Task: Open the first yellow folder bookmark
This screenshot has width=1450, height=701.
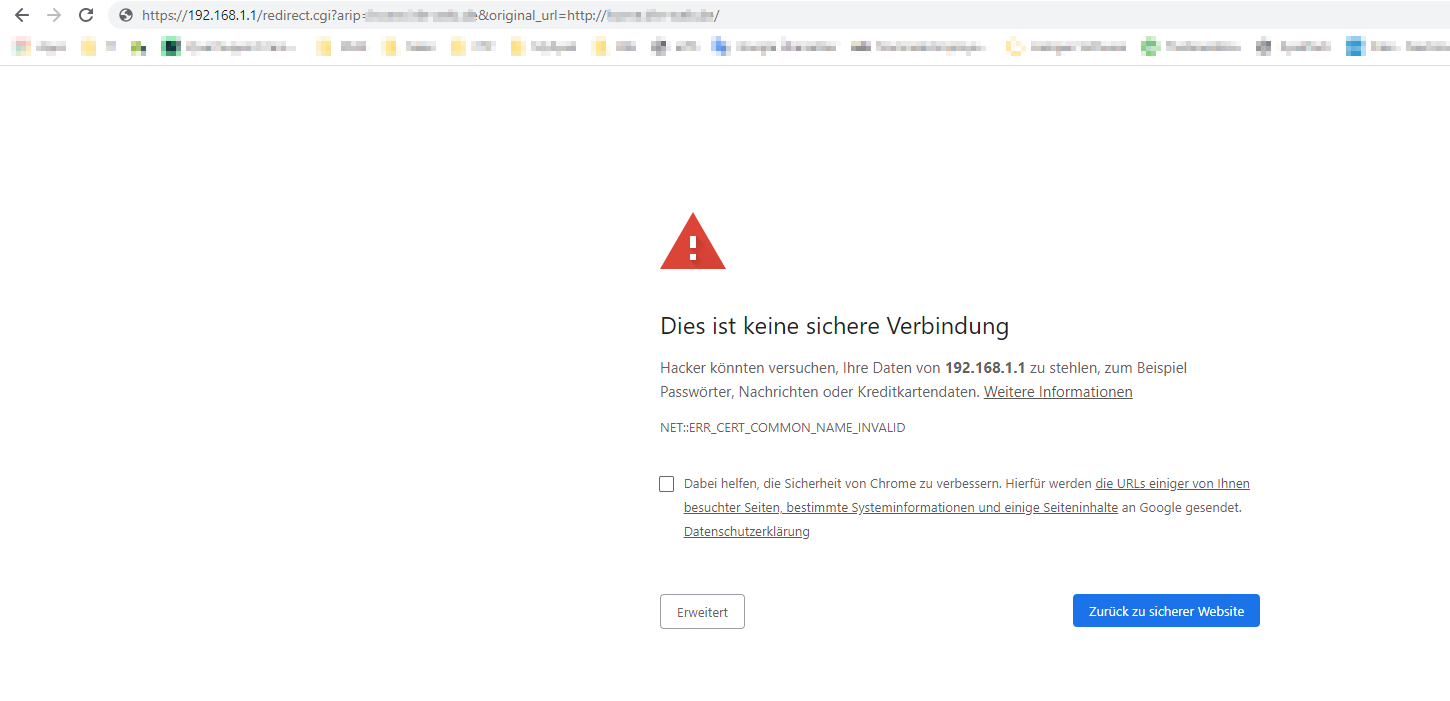Action: [89, 46]
